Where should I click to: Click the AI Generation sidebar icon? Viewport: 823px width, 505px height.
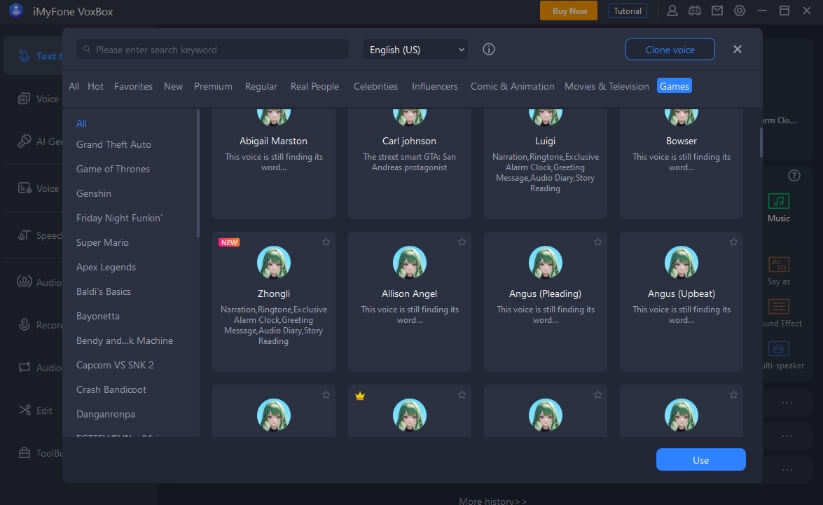click(x=24, y=141)
